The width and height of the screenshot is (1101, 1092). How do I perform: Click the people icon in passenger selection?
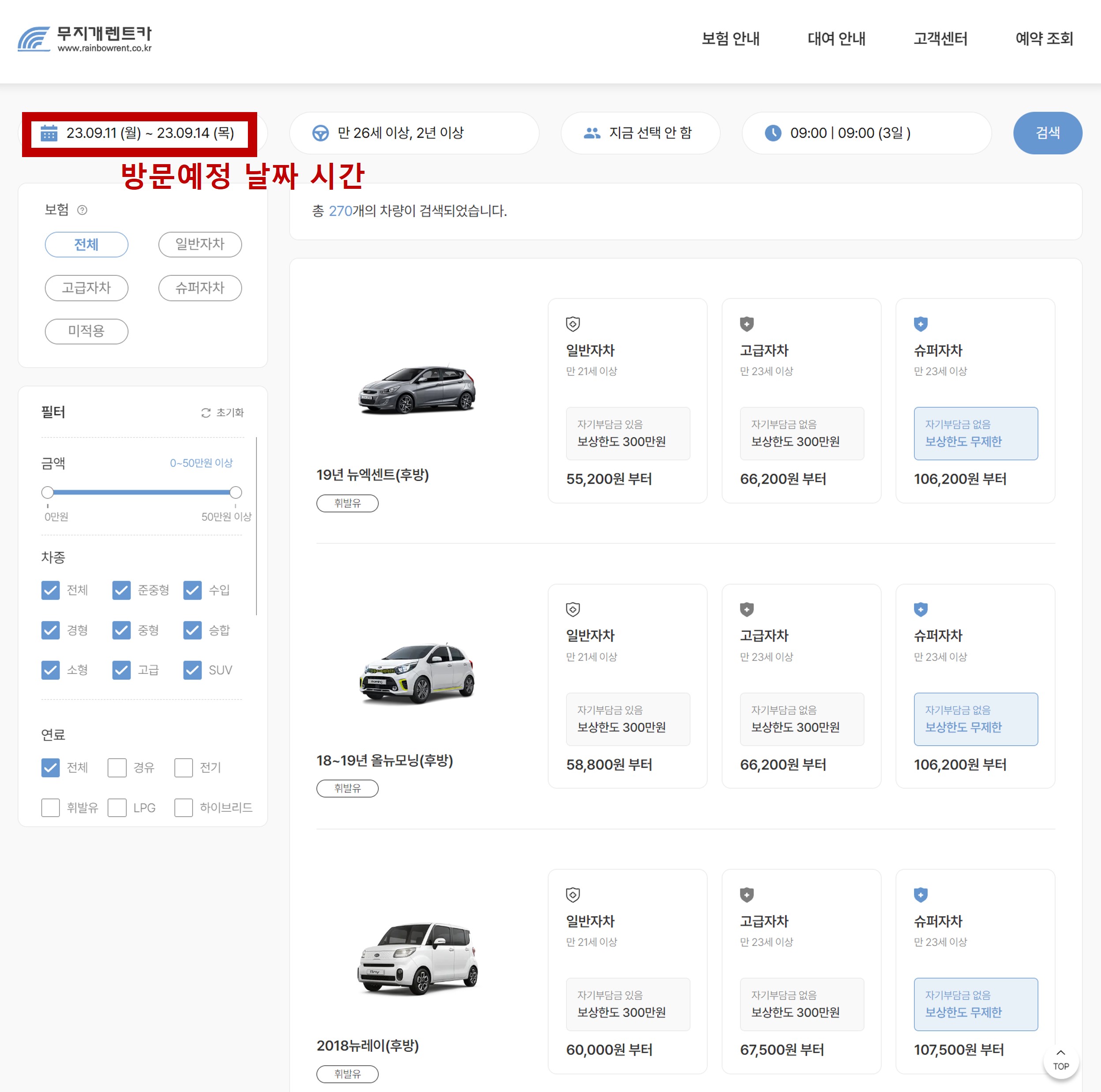(x=592, y=133)
